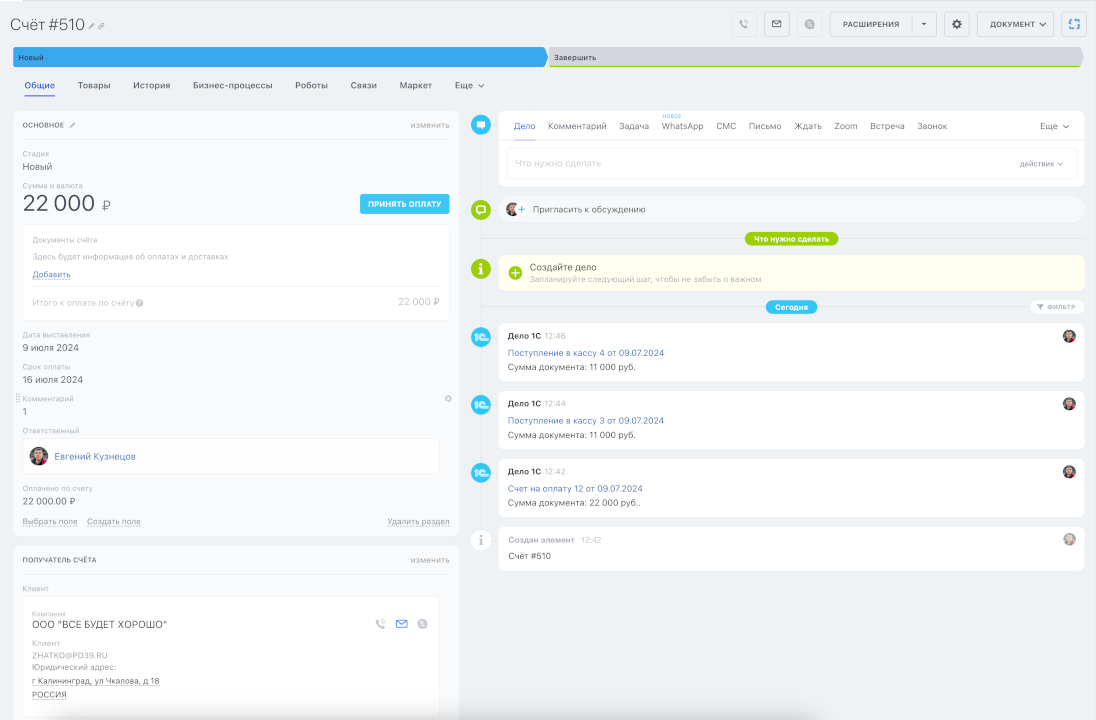Click the green plus icon beside Создайте дело
The width and height of the screenshot is (1096, 720).
point(515,273)
